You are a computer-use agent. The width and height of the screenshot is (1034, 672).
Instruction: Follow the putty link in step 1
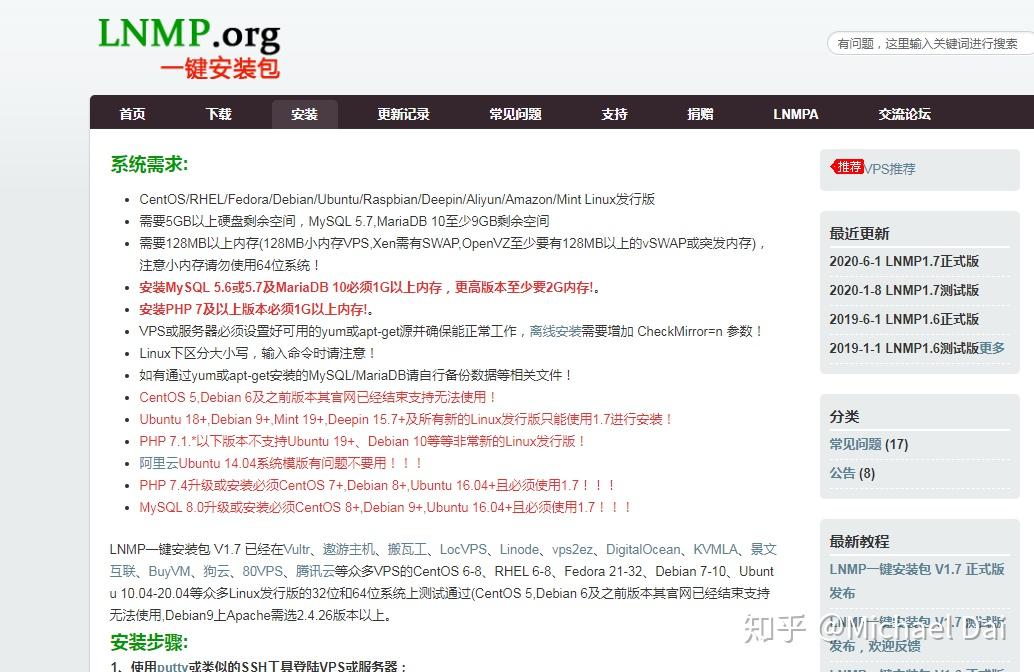(x=172, y=666)
